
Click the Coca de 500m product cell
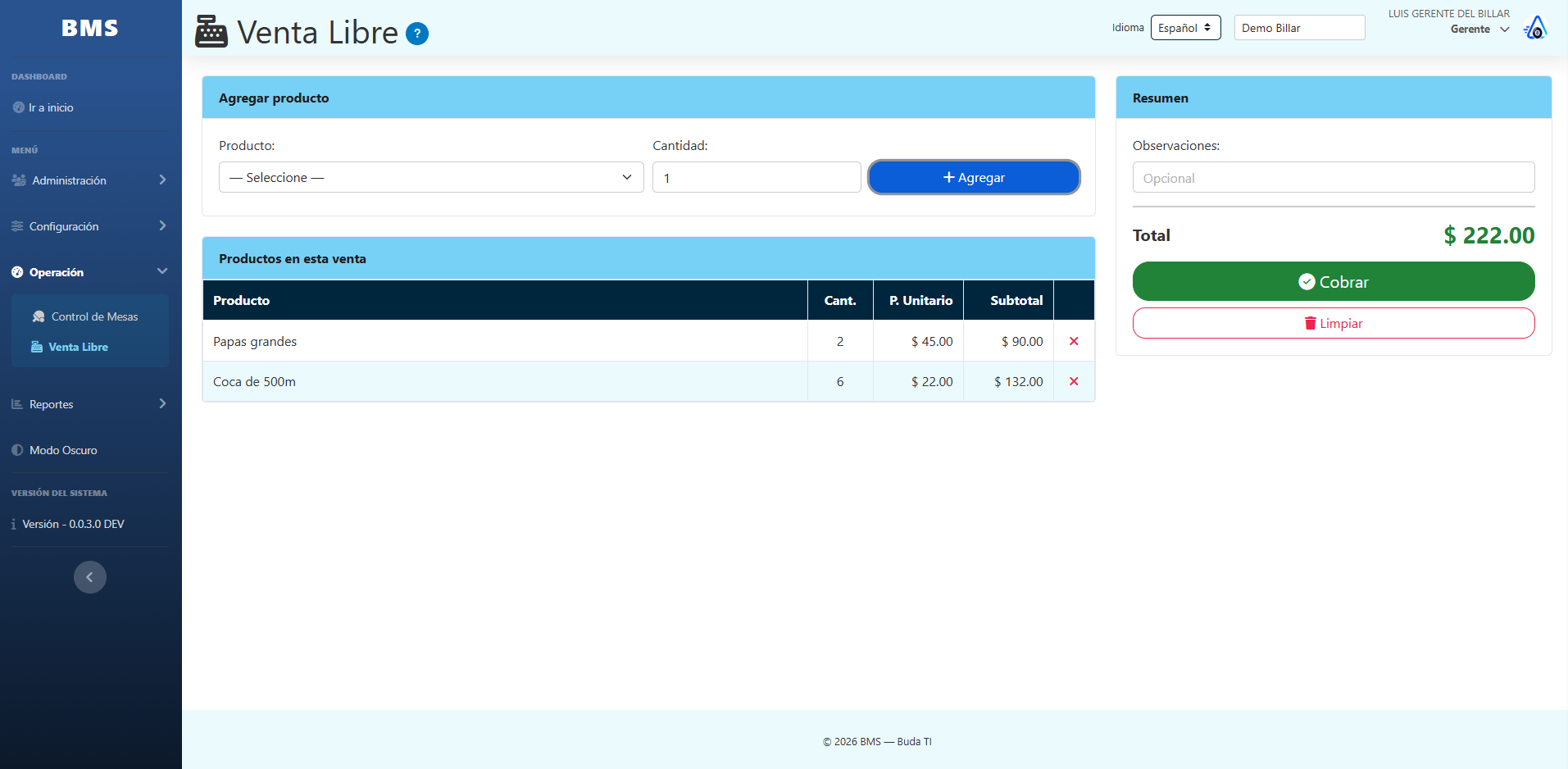coord(505,381)
